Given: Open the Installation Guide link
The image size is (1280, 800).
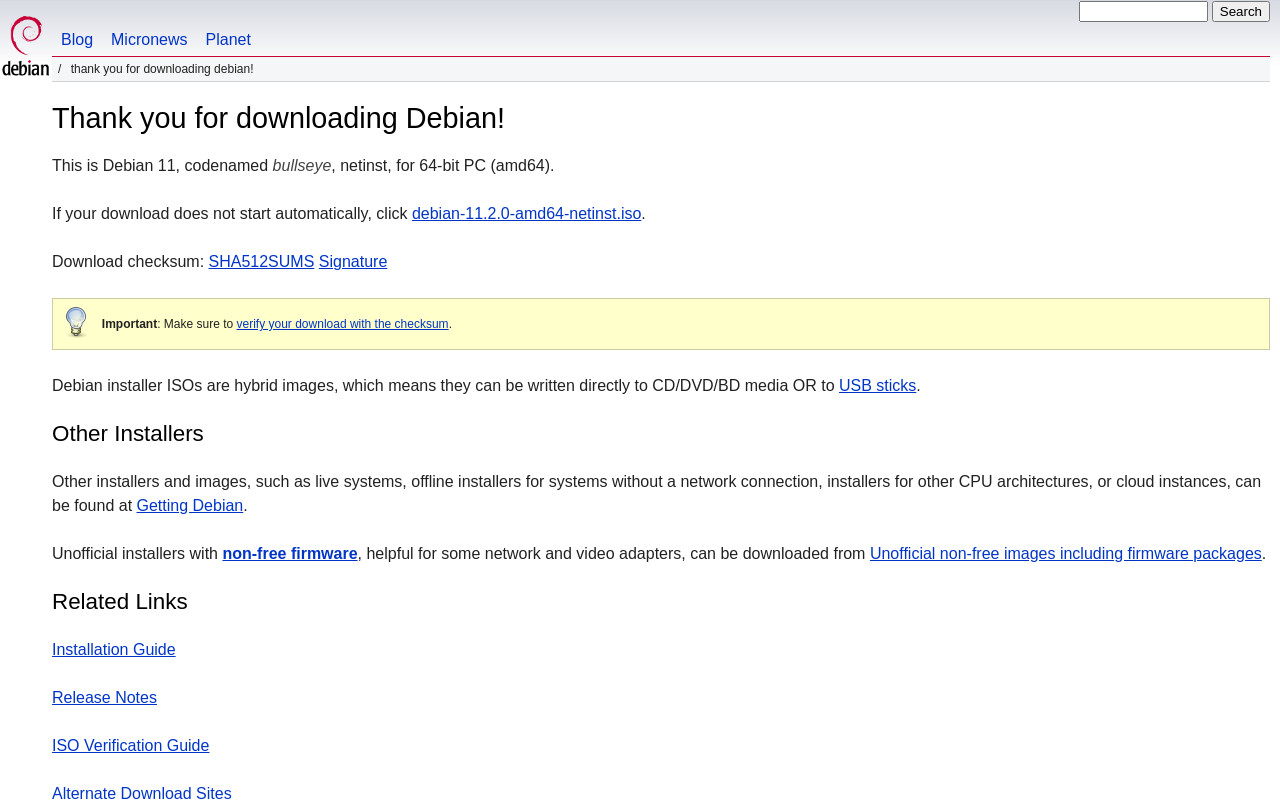Looking at the screenshot, I should point(114,650).
